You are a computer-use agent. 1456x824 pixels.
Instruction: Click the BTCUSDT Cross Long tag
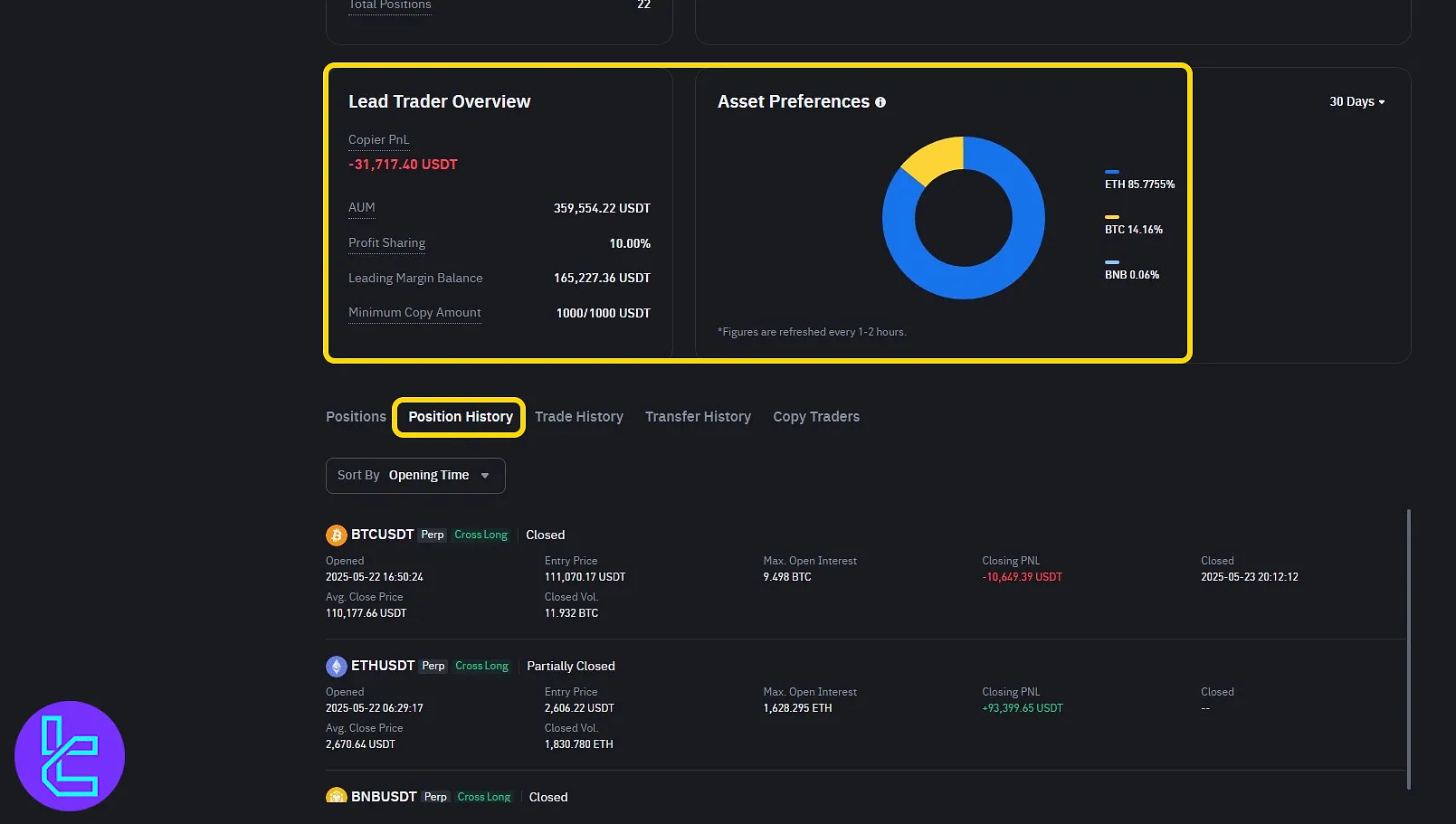coord(481,535)
